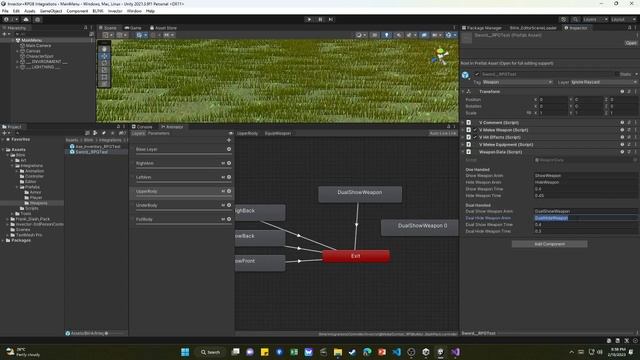Expand the Packages folder in Project
Viewport: 640px width, 360px height.
[3, 240]
